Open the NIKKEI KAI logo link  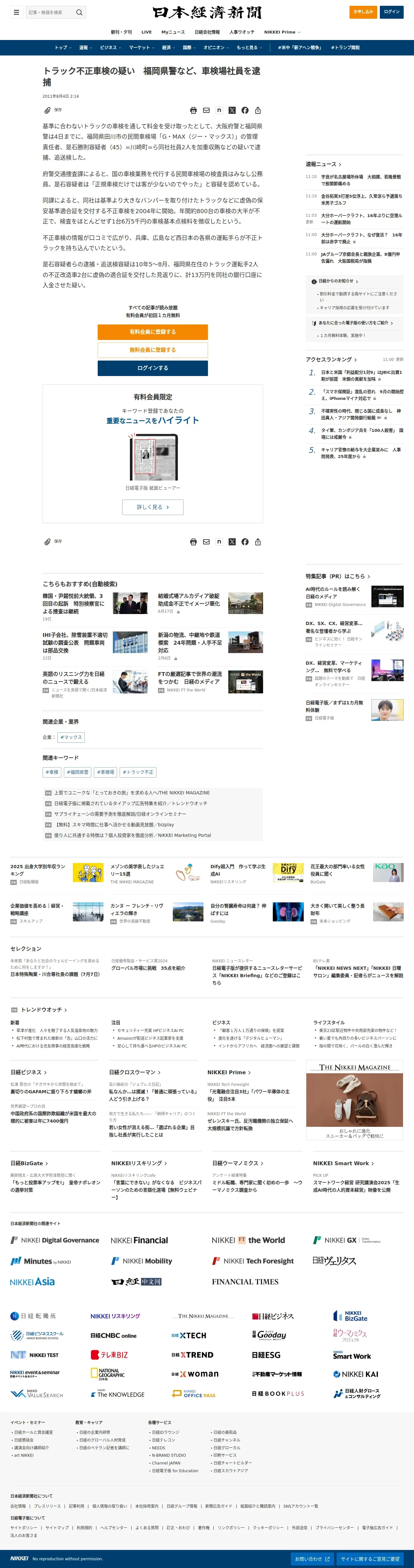(x=356, y=1374)
